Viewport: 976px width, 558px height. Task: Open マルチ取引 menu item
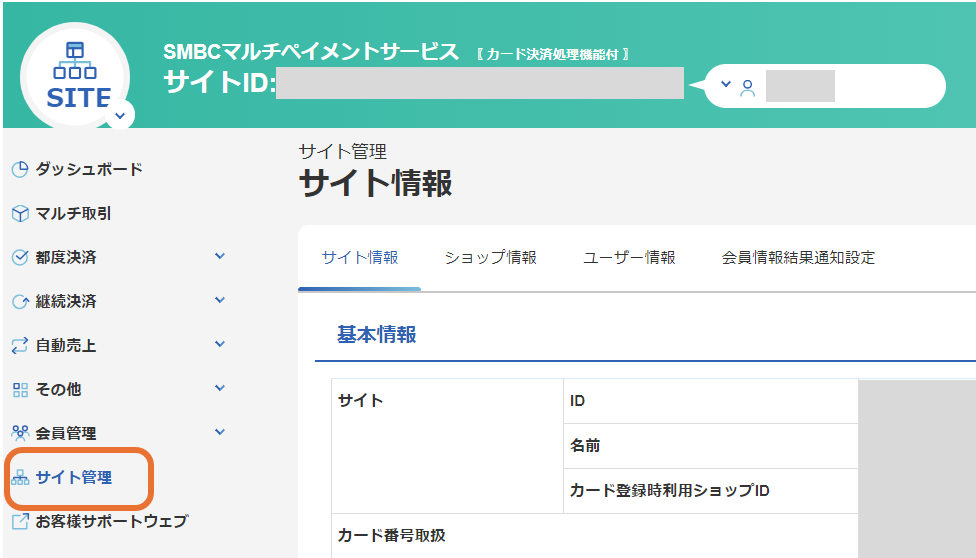pos(73,214)
